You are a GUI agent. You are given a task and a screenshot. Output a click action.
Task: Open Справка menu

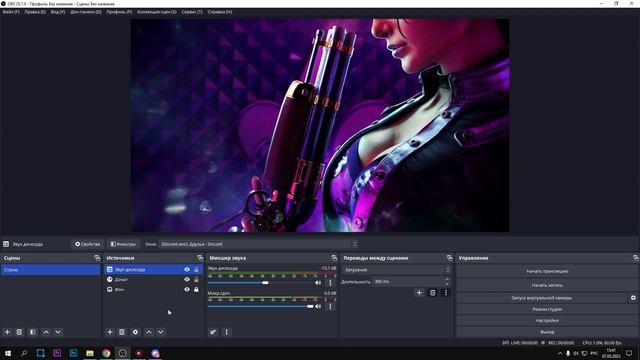220,12
